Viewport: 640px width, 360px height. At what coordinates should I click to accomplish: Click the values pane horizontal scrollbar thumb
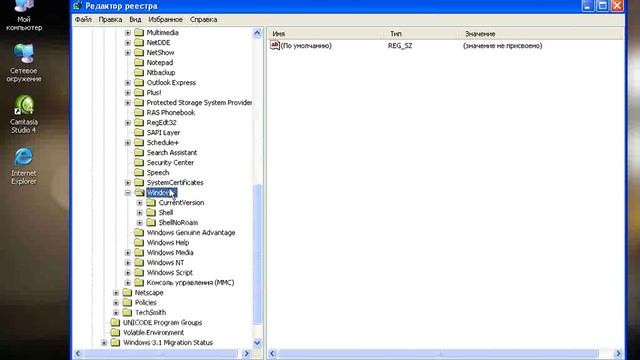point(438,353)
